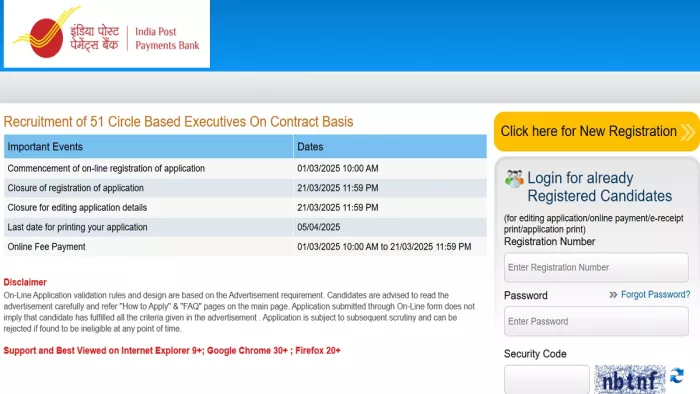
Task: Click the red Disclaimer heading
Action: click(x=25, y=282)
